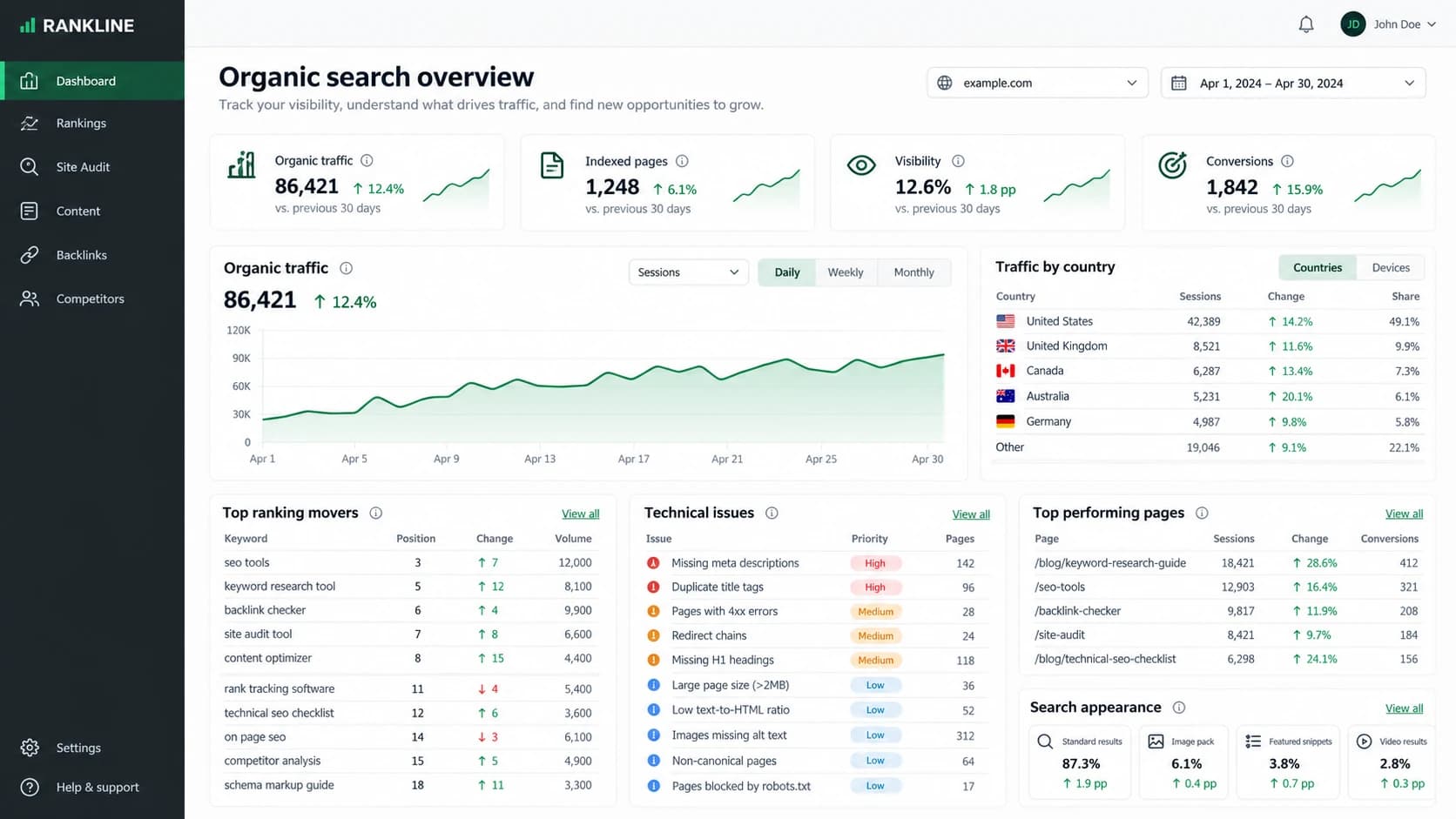Click Top performing pages info icon
Screen dimensions: 1456x819
1202,513
